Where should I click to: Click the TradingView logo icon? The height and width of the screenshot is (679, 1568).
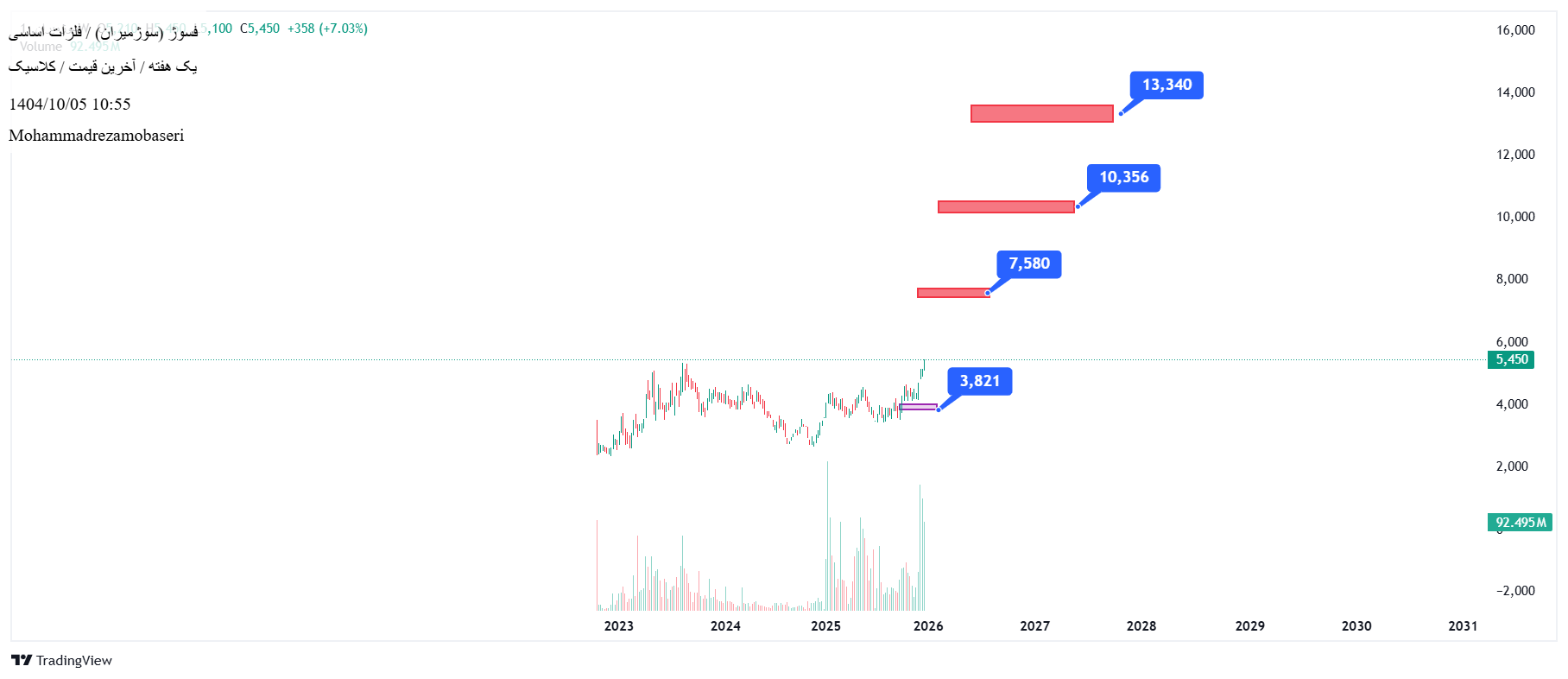point(22,660)
